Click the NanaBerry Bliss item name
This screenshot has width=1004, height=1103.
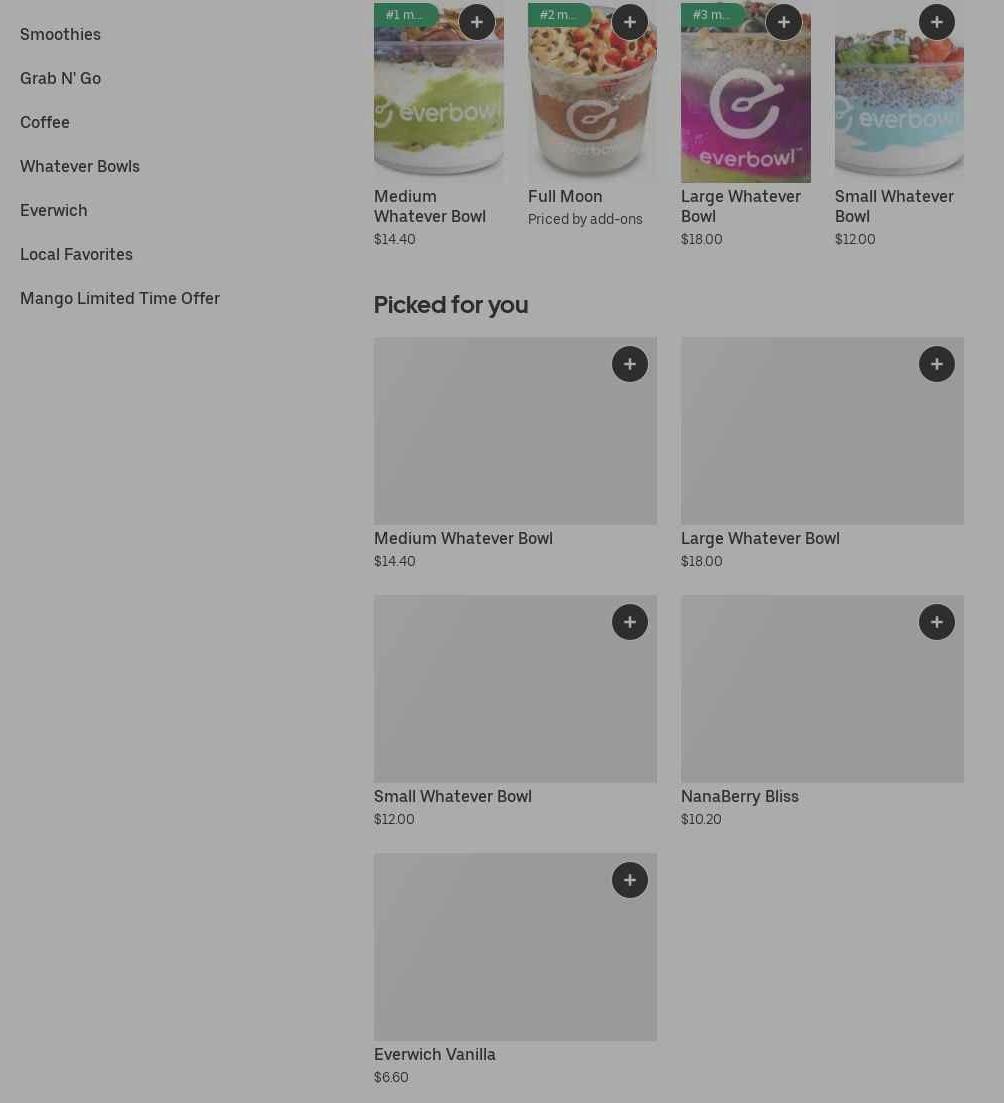pyautogui.click(x=740, y=796)
